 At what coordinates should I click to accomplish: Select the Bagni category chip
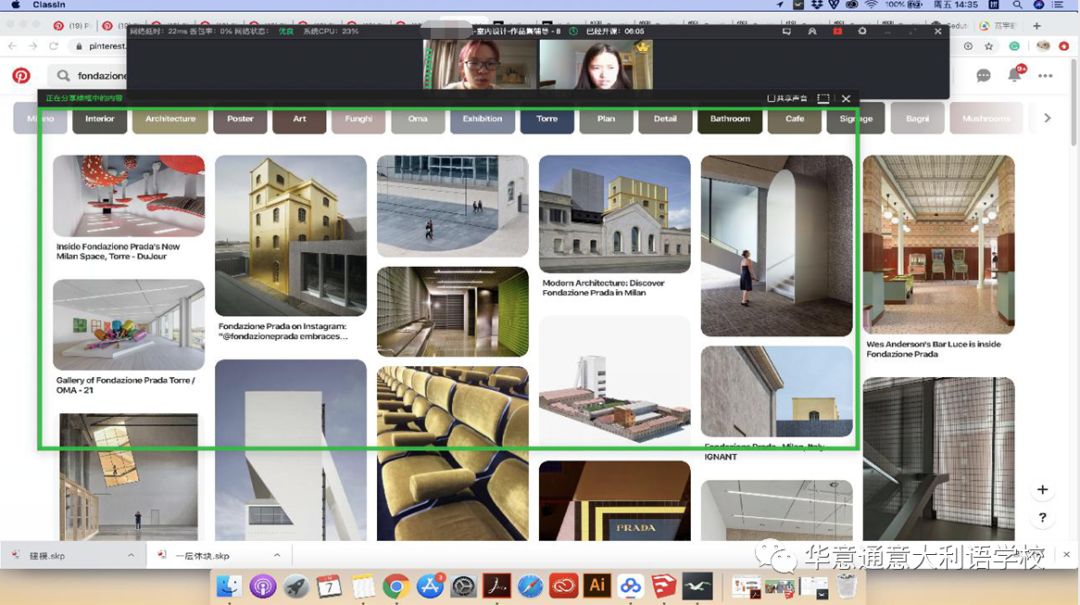click(x=917, y=119)
